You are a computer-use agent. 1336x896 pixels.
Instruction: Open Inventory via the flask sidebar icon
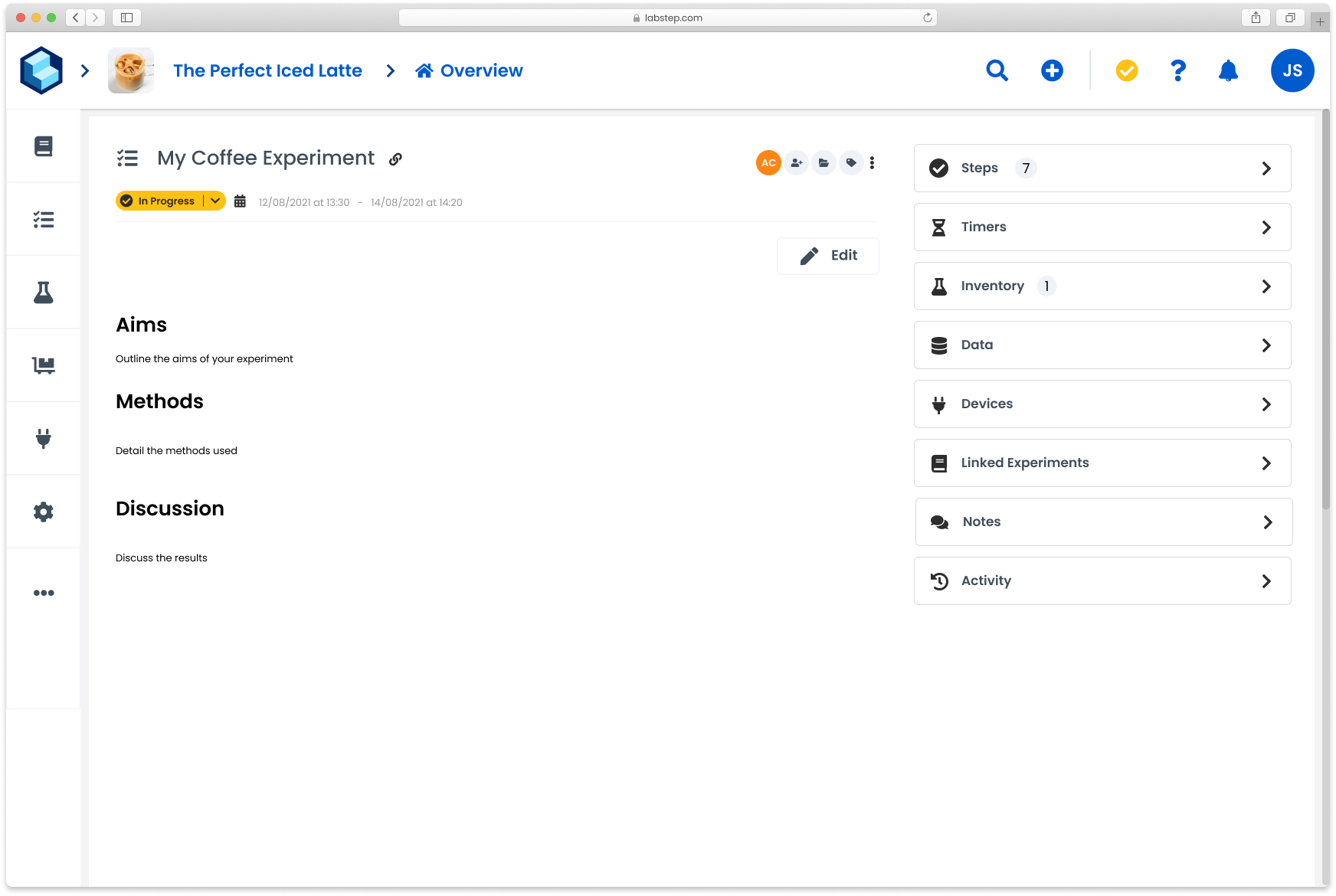[x=44, y=293]
